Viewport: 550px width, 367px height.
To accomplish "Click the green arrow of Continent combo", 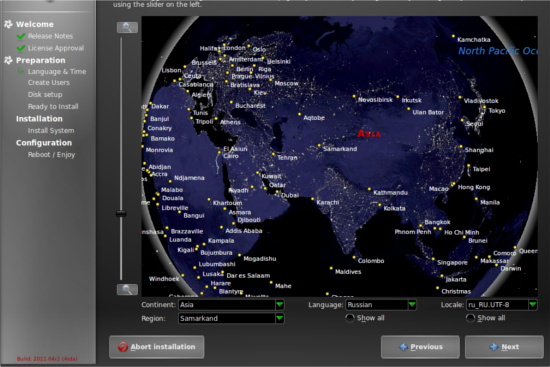I will point(280,305).
